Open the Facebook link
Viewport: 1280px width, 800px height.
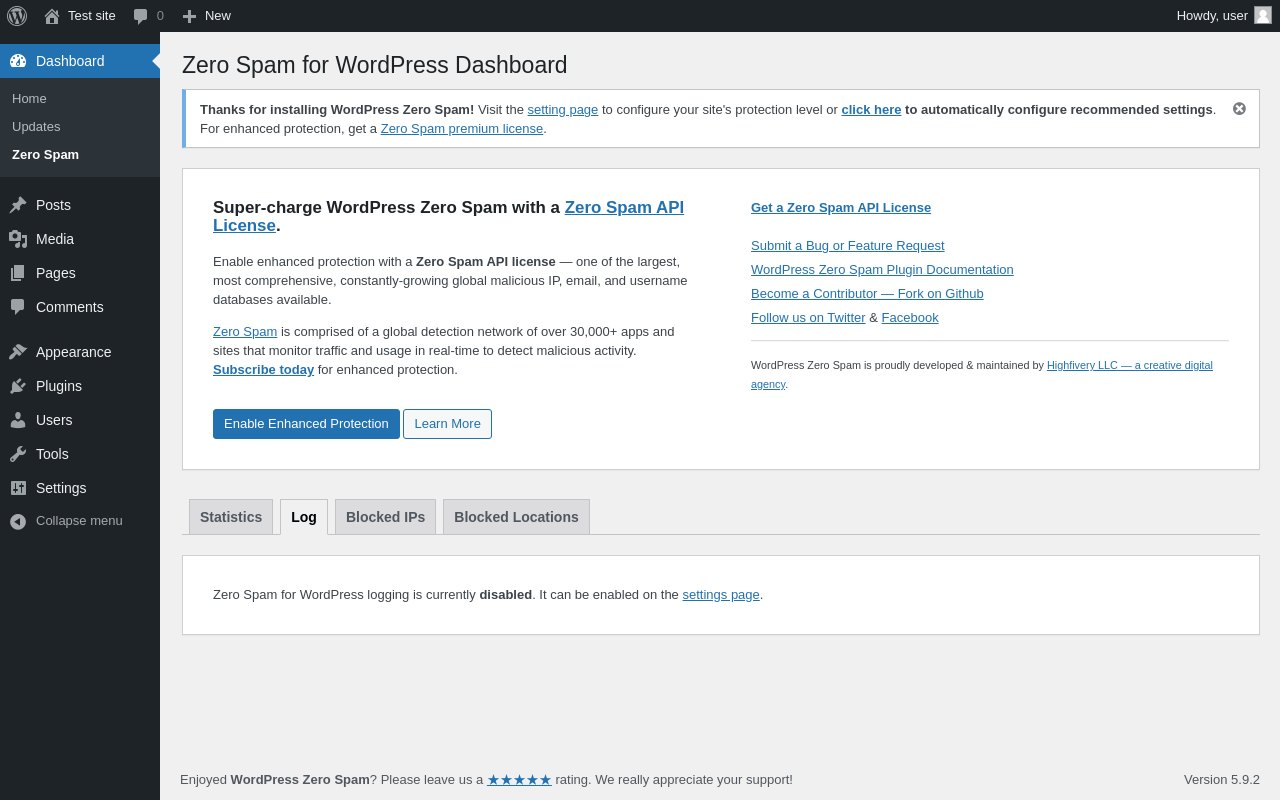point(910,317)
